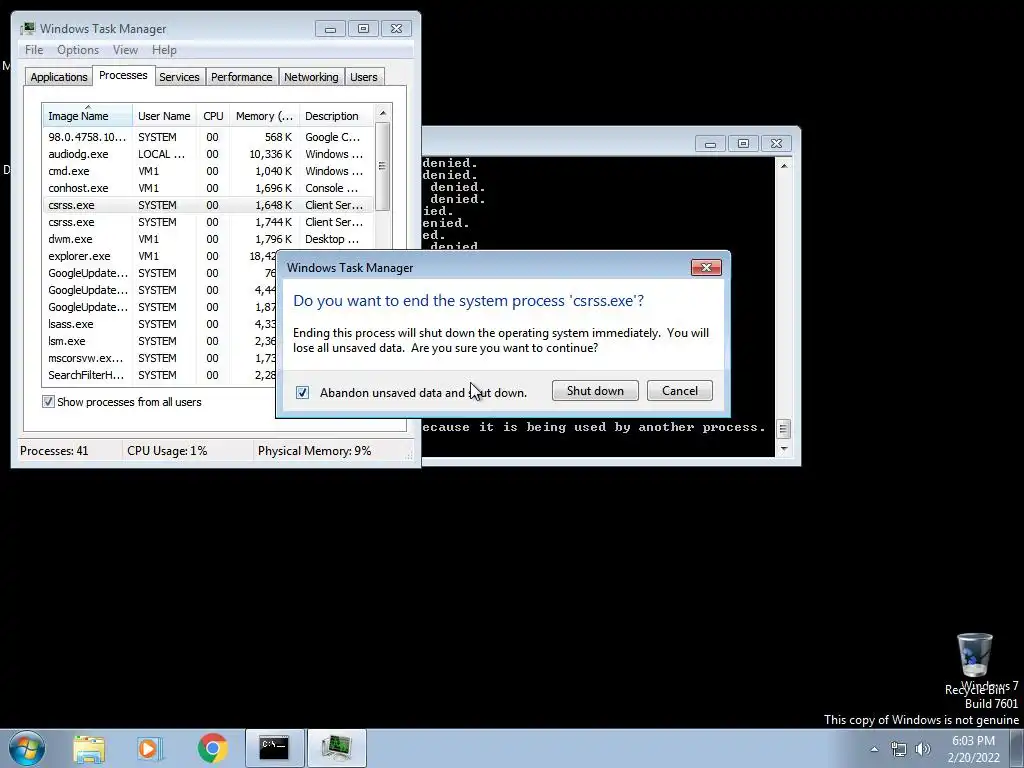Launch Google Chrome from the taskbar
Screen dimensions: 1024x768
[212, 748]
